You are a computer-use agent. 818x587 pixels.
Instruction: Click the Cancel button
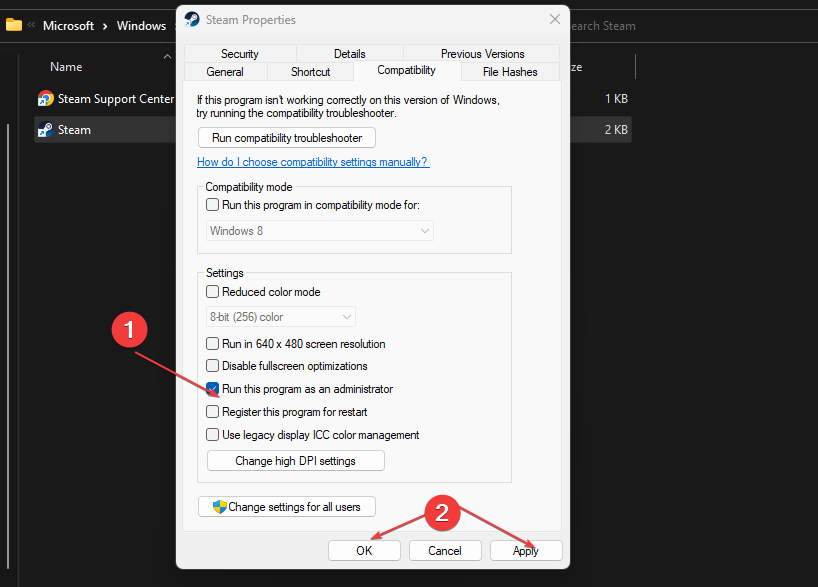445,550
